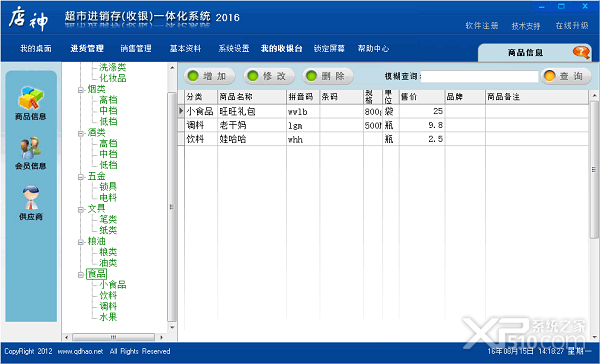Click tree panel scroll up arrow

tap(172, 68)
